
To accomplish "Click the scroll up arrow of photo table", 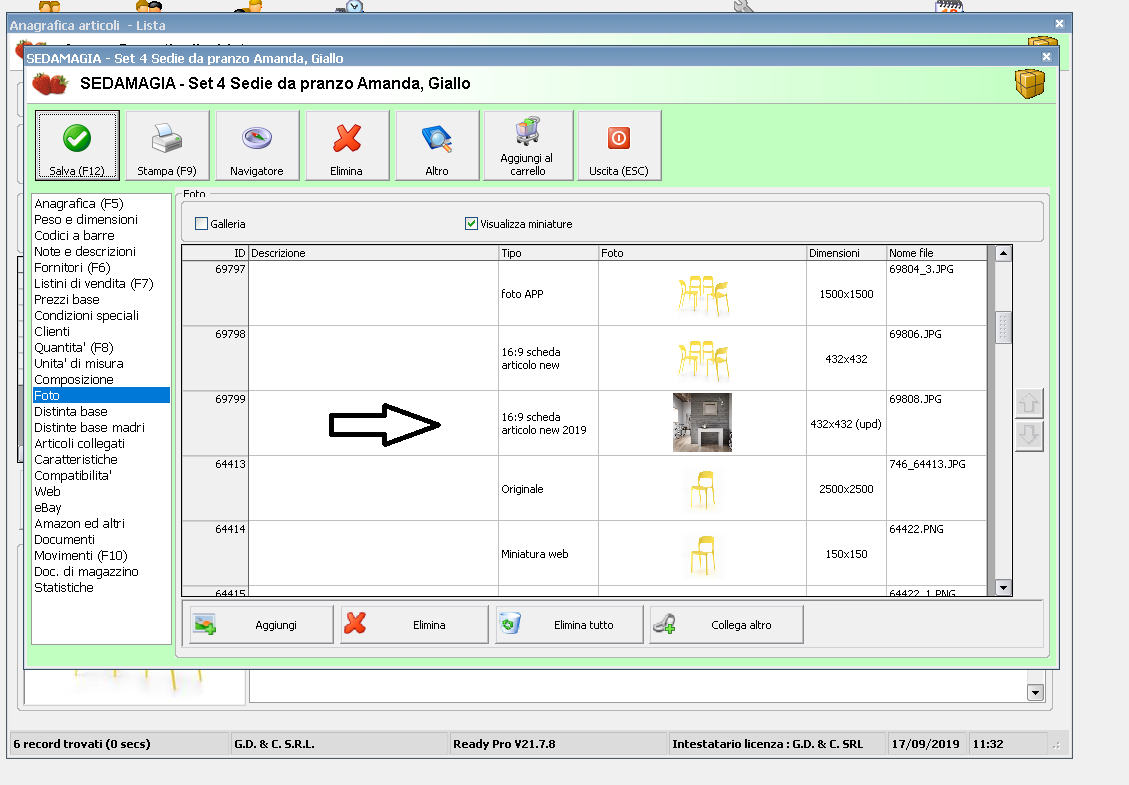I will 1003,254.
